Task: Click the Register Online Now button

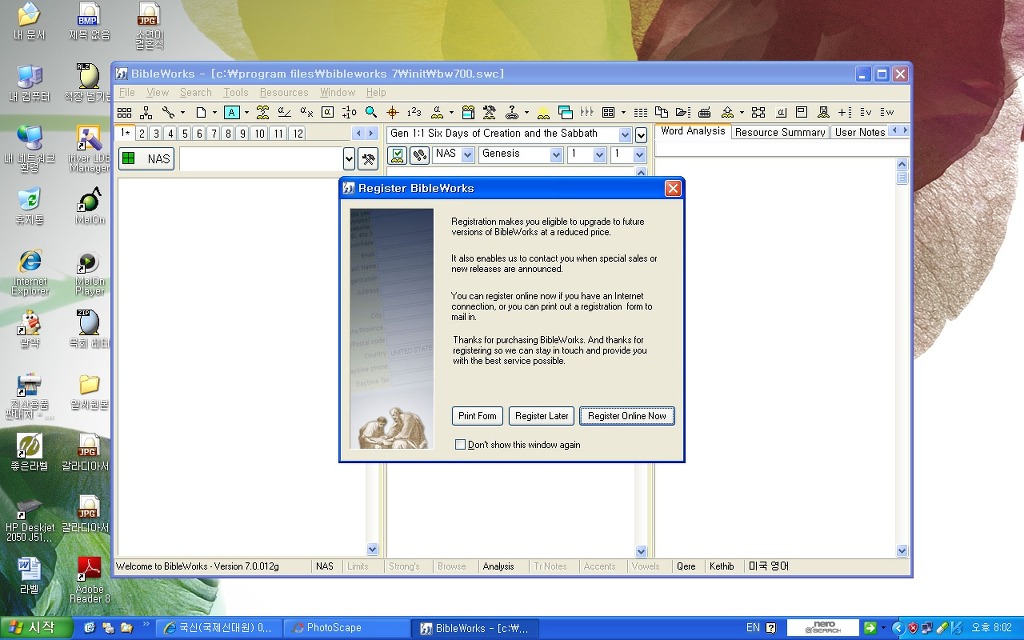Action: pos(627,416)
